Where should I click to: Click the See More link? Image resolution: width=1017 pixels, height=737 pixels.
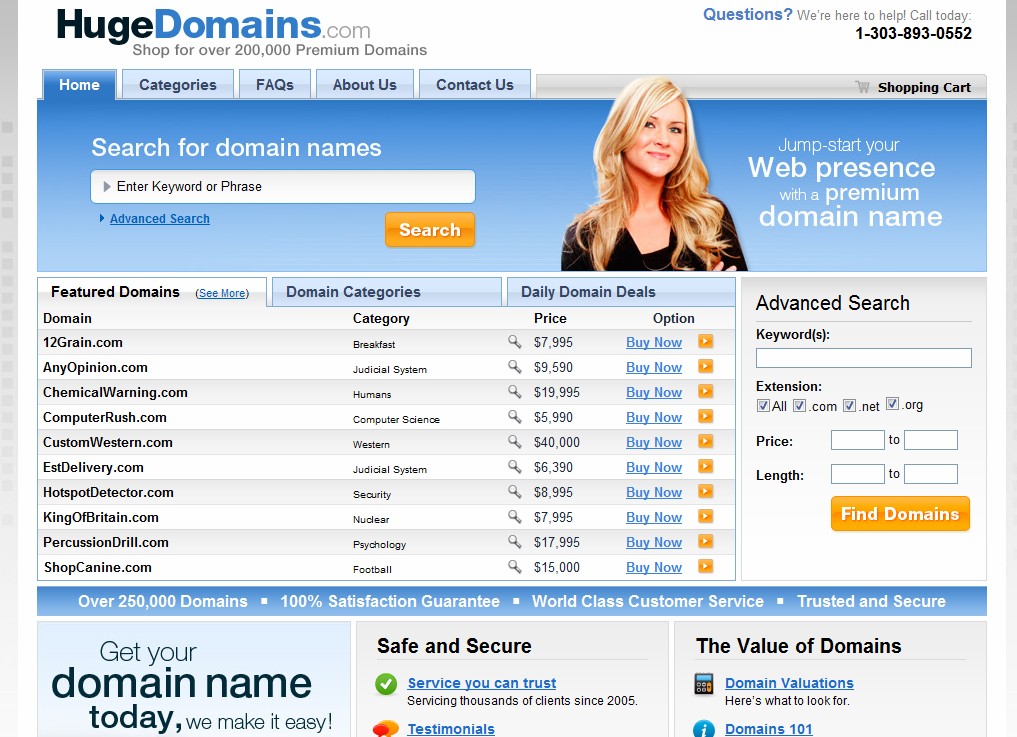coord(222,293)
